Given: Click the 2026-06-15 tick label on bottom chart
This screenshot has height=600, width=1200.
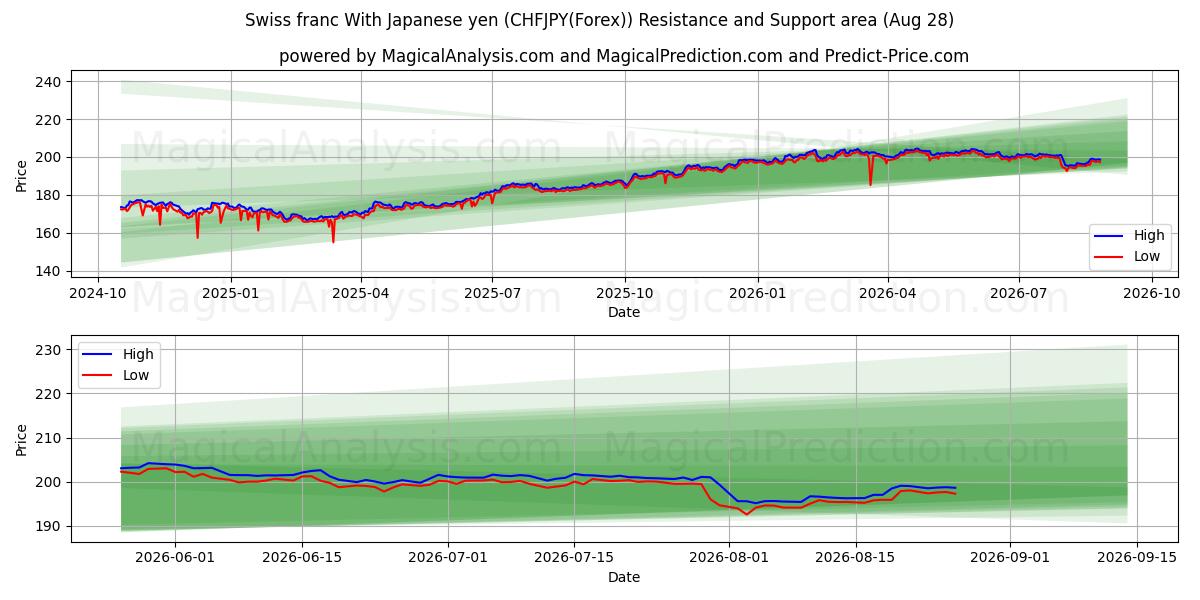Looking at the screenshot, I should coord(302,558).
